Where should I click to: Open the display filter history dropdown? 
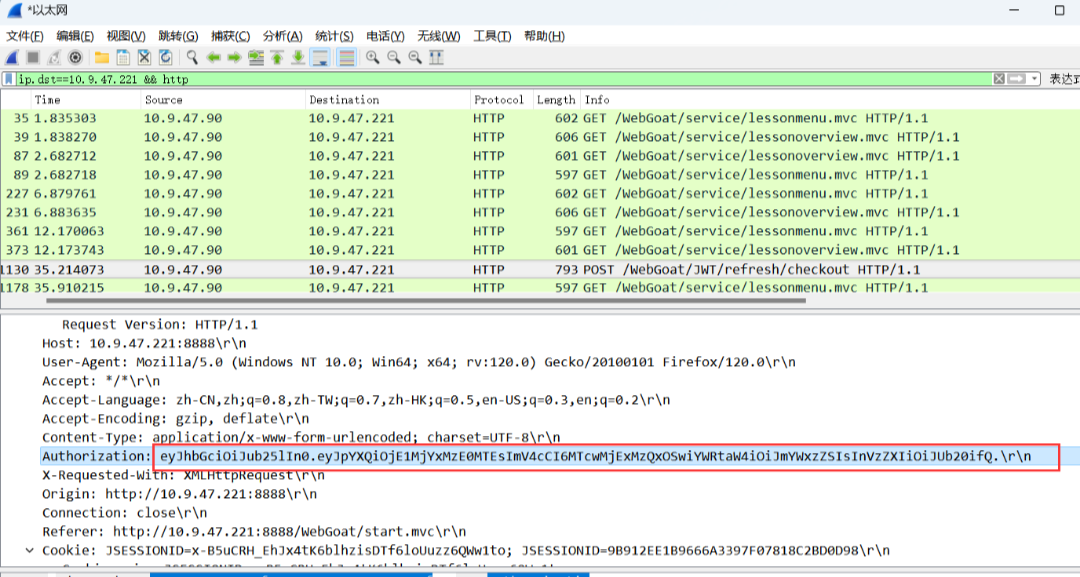(x=1035, y=79)
